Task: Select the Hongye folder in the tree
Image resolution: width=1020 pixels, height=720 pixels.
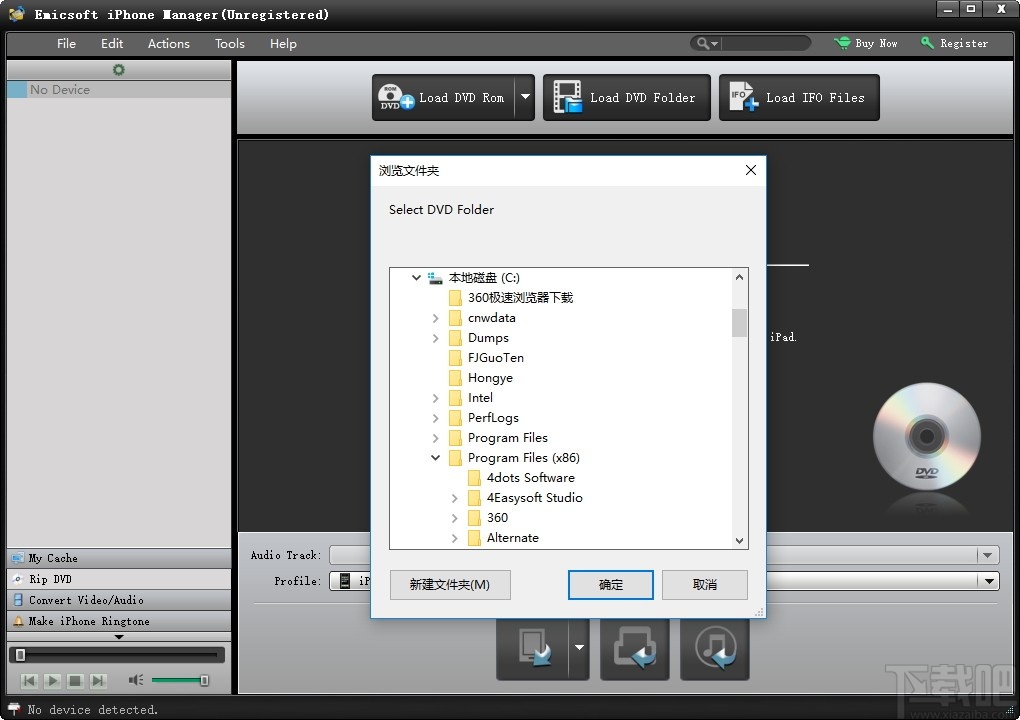Action: point(489,378)
